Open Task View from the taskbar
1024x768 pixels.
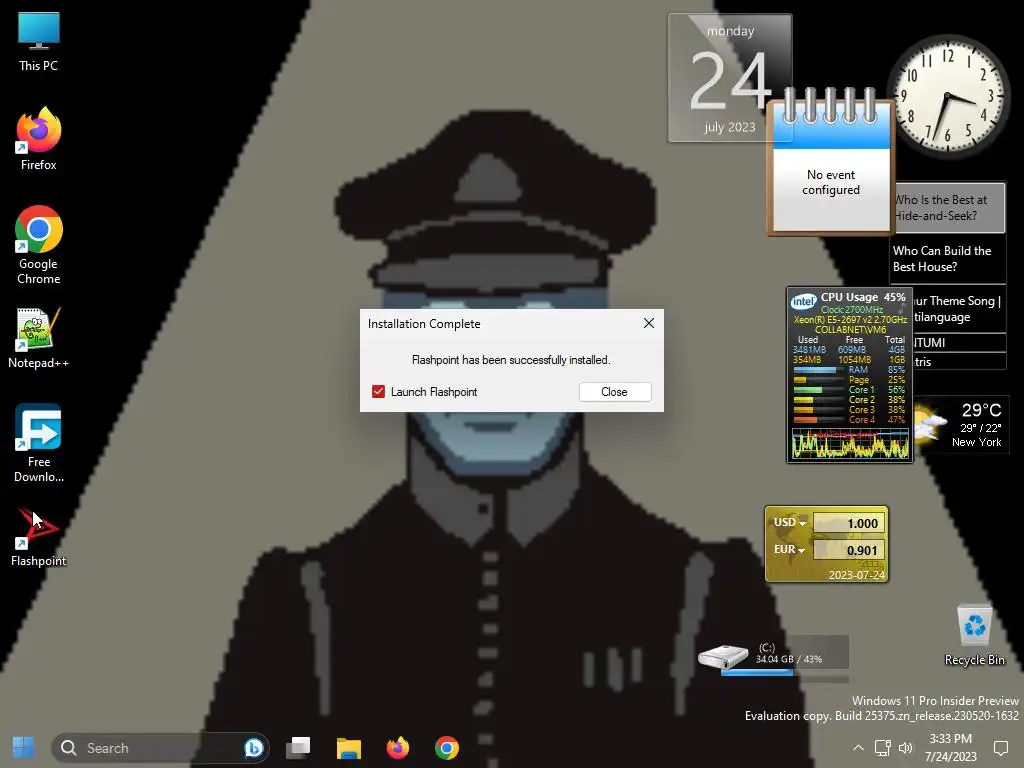(x=298, y=747)
